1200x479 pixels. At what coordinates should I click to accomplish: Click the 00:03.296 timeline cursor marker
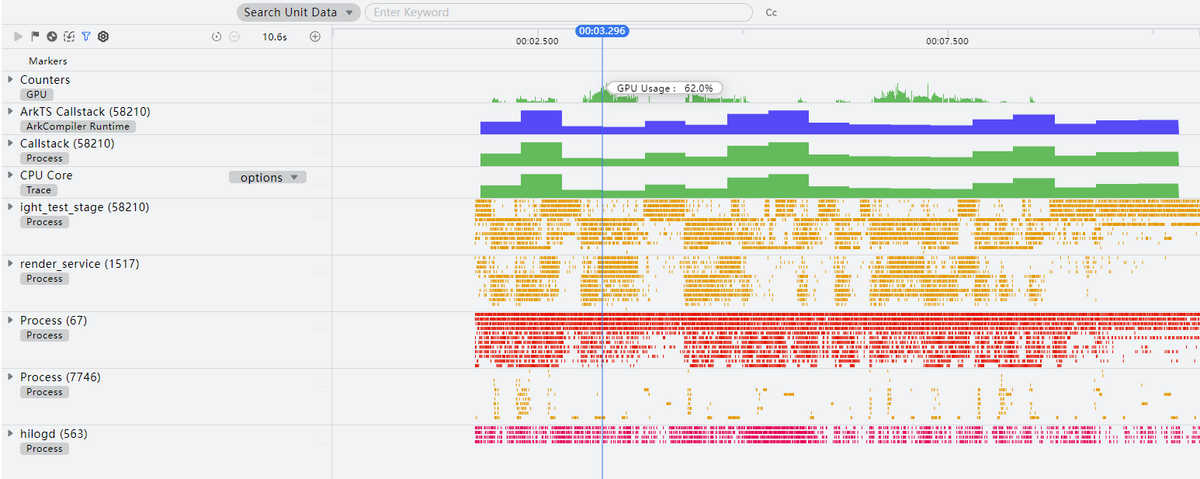click(x=602, y=31)
